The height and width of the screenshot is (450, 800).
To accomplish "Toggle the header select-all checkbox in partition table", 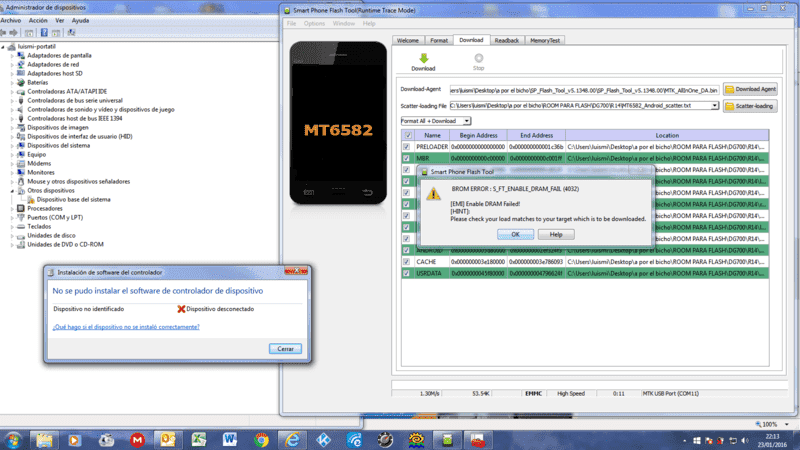I will pos(408,135).
